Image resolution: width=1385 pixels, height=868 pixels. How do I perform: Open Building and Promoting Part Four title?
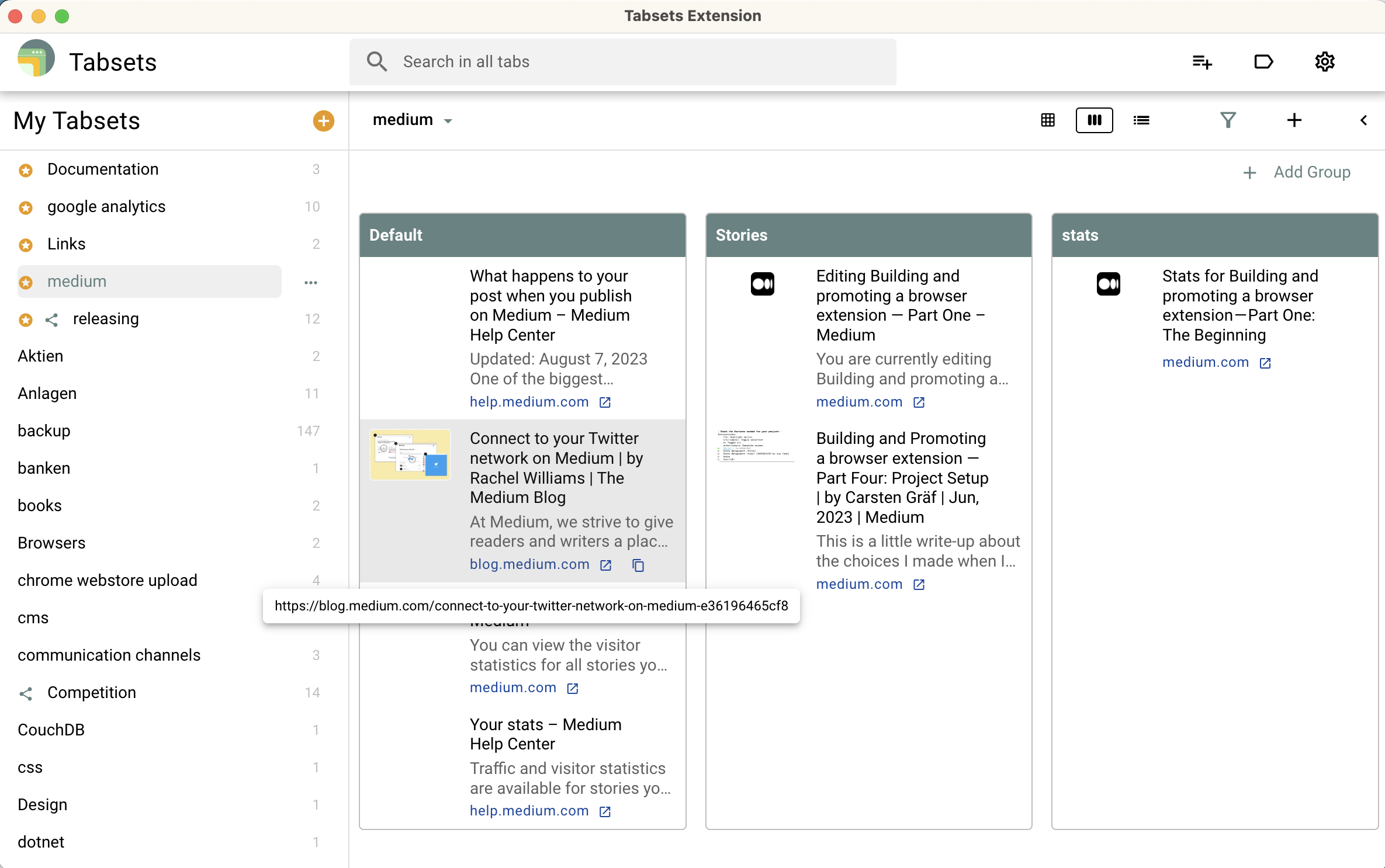[x=902, y=478]
